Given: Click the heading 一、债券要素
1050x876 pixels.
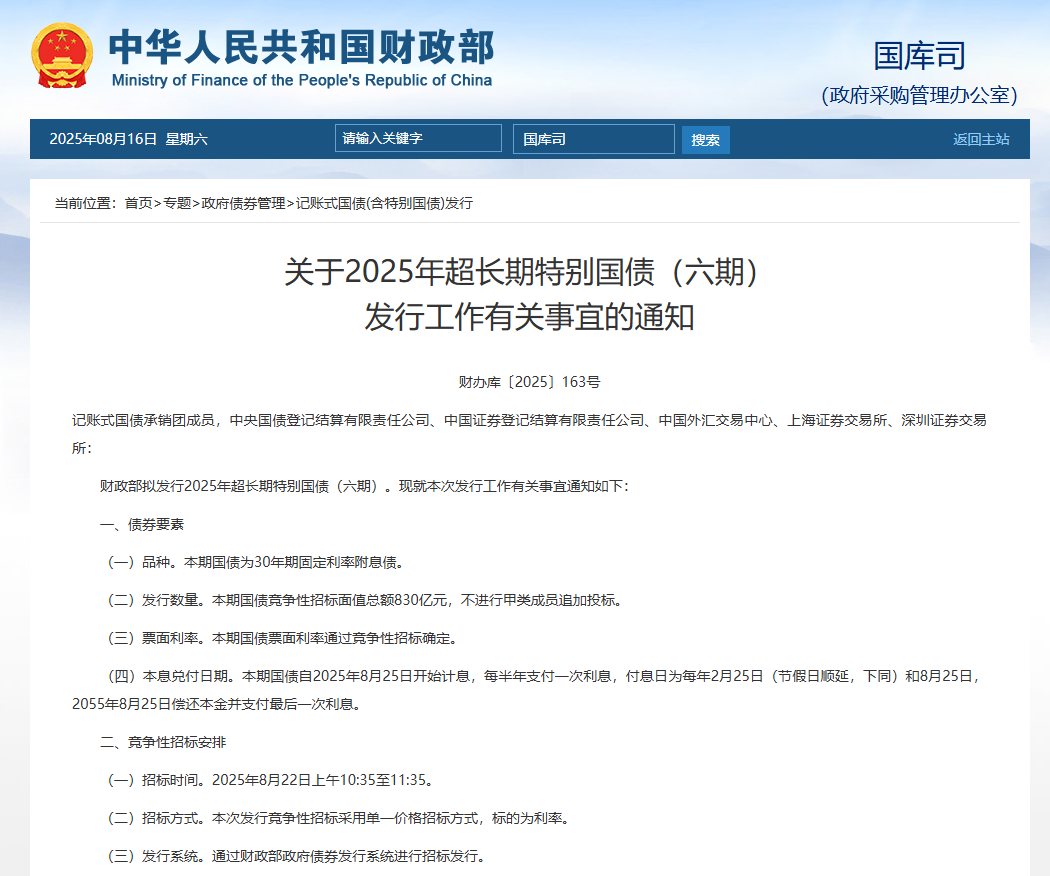Looking at the screenshot, I should tap(141, 524).
